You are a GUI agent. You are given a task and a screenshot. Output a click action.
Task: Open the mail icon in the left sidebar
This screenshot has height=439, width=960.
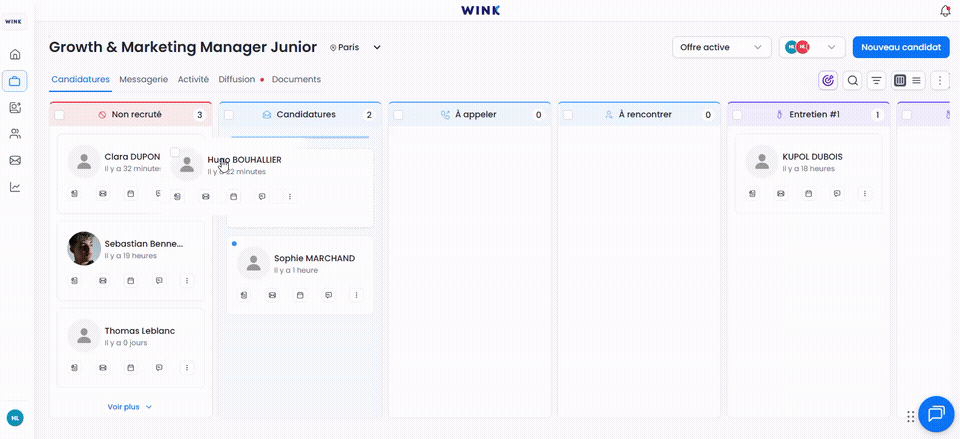point(15,160)
